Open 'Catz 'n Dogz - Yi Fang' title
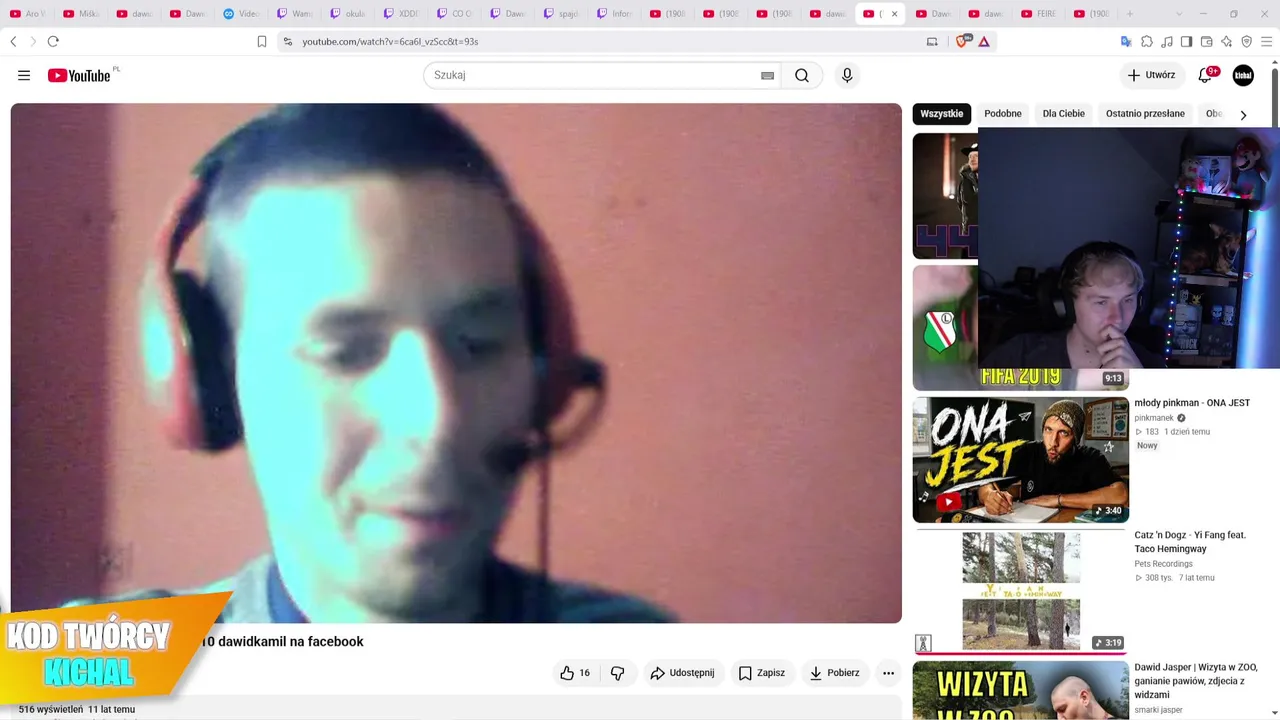The height and width of the screenshot is (720, 1280). (x=1190, y=542)
